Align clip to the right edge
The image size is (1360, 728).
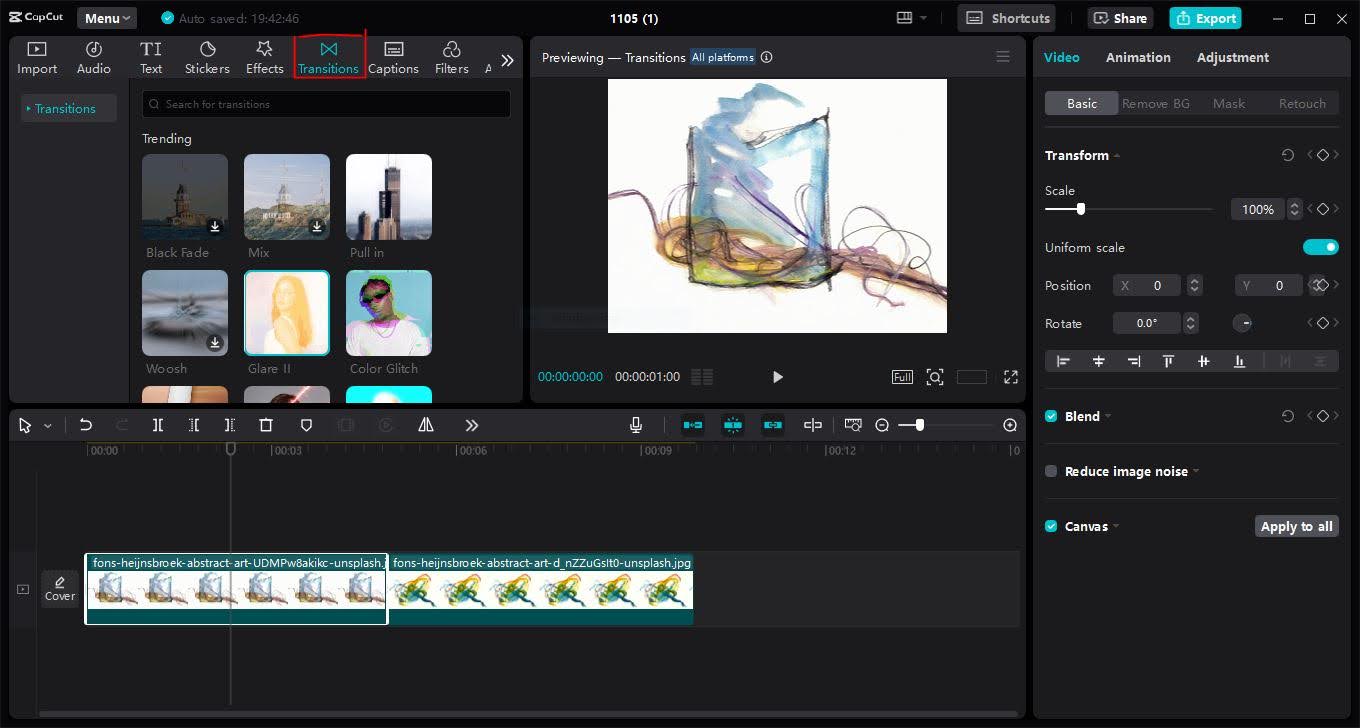1134,361
